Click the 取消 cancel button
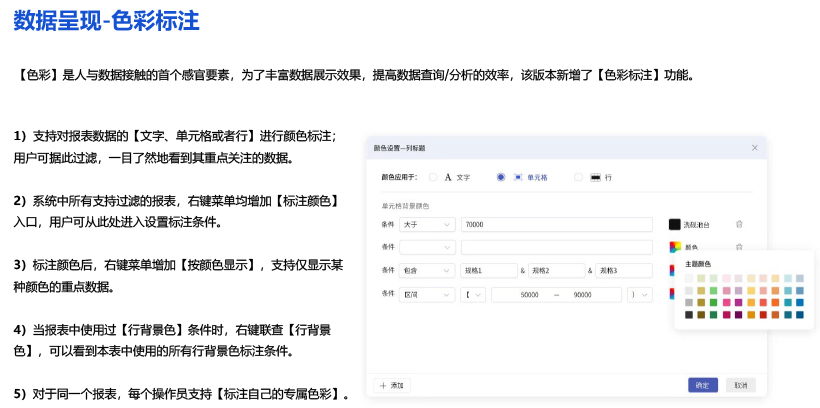 [739, 385]
